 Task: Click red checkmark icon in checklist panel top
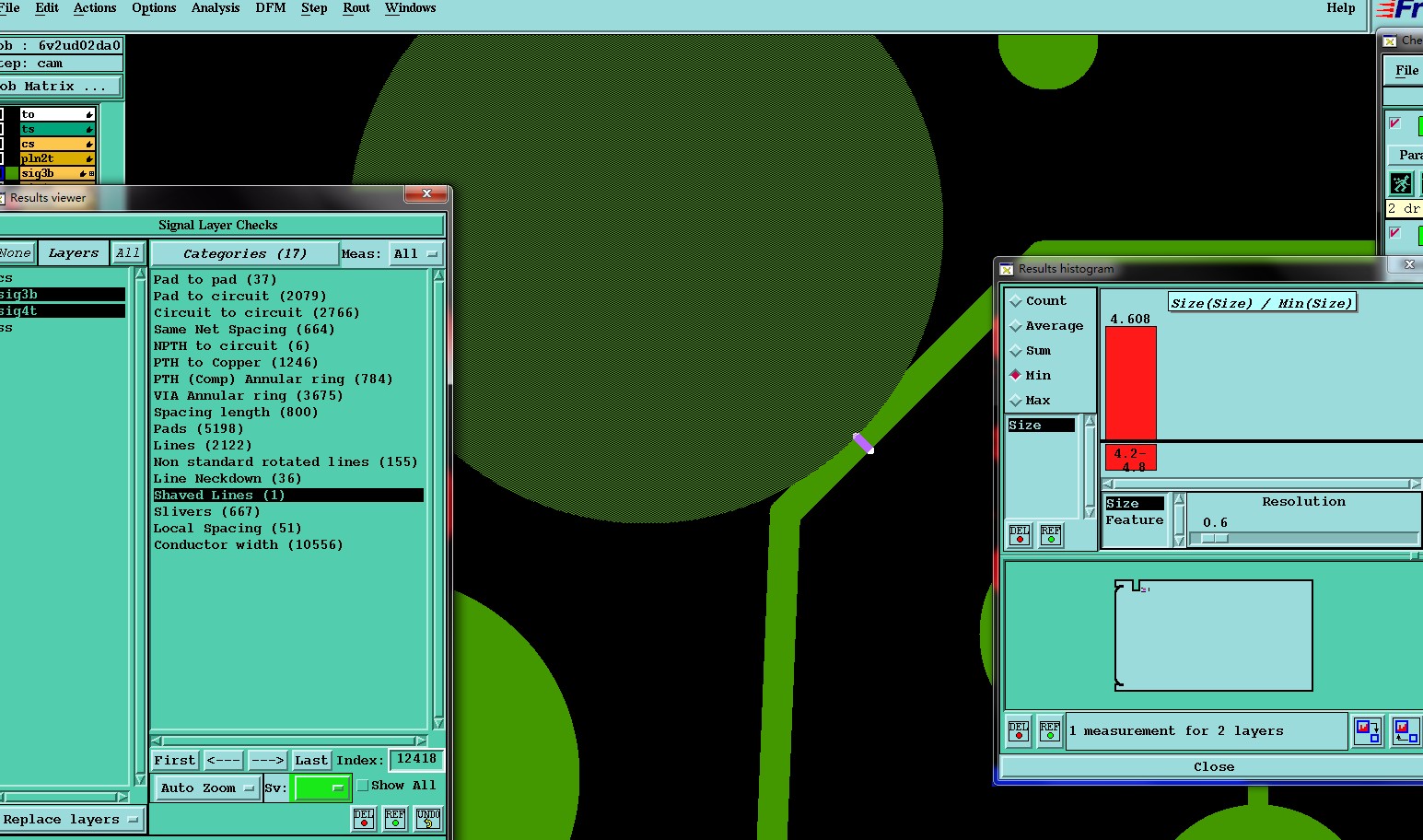1395,123
